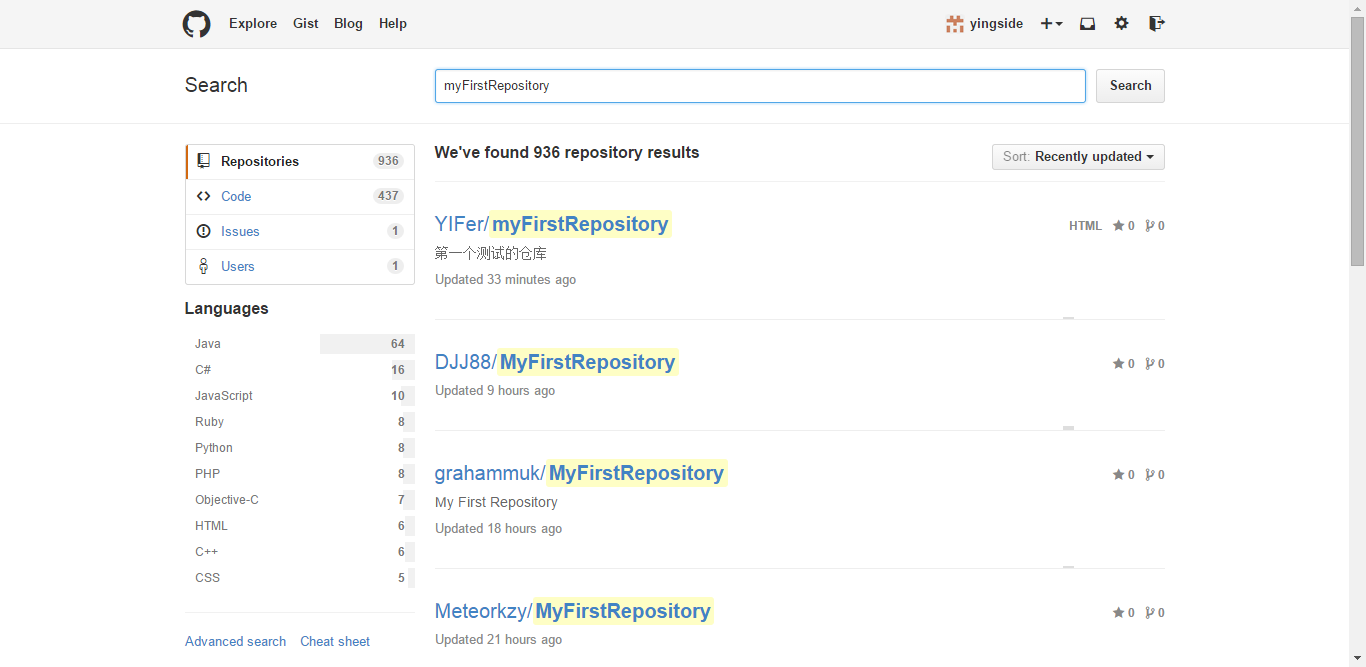
Task: Click the Code brackets icon
Action: point(204,196)
